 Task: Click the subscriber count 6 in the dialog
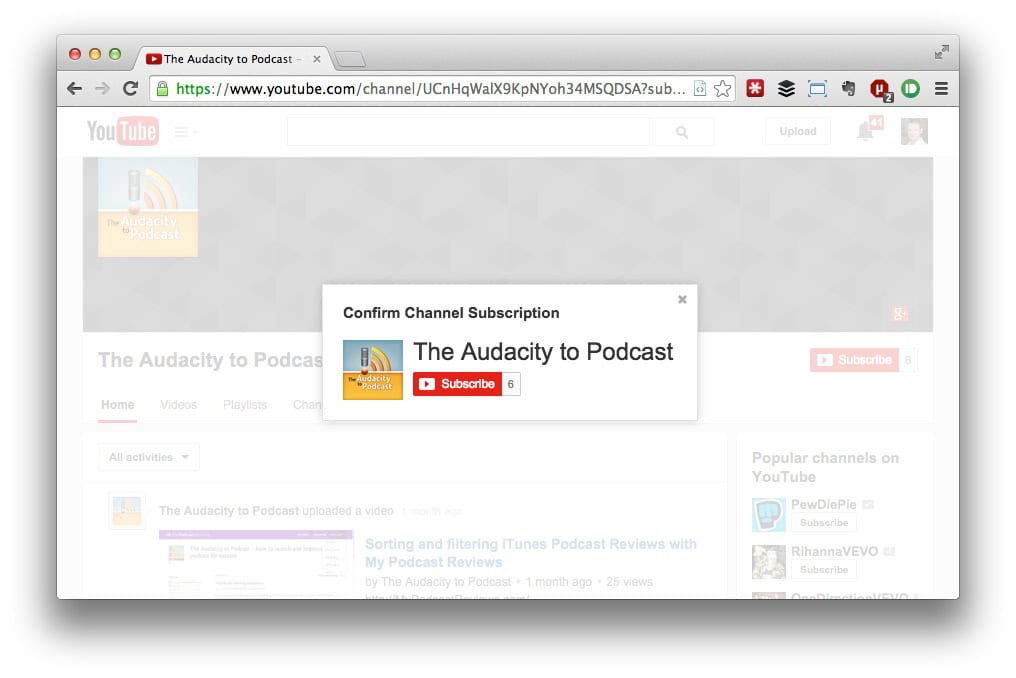pyautogui.click(x=511, y=384)
